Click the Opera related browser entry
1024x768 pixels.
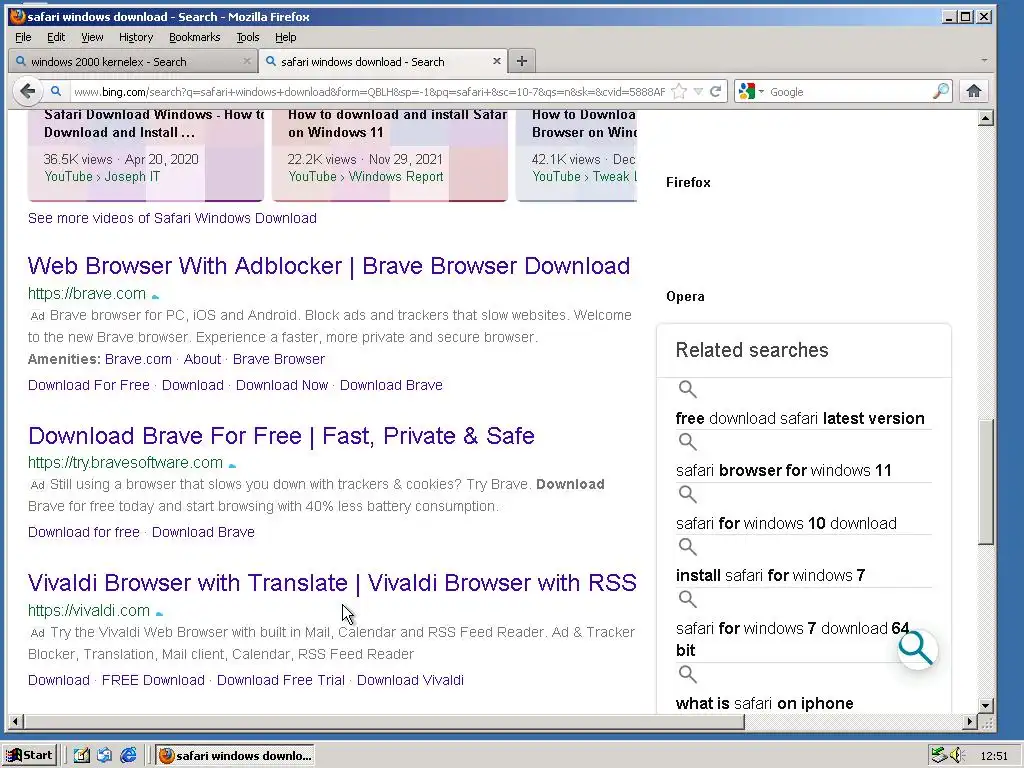[685, 296]
